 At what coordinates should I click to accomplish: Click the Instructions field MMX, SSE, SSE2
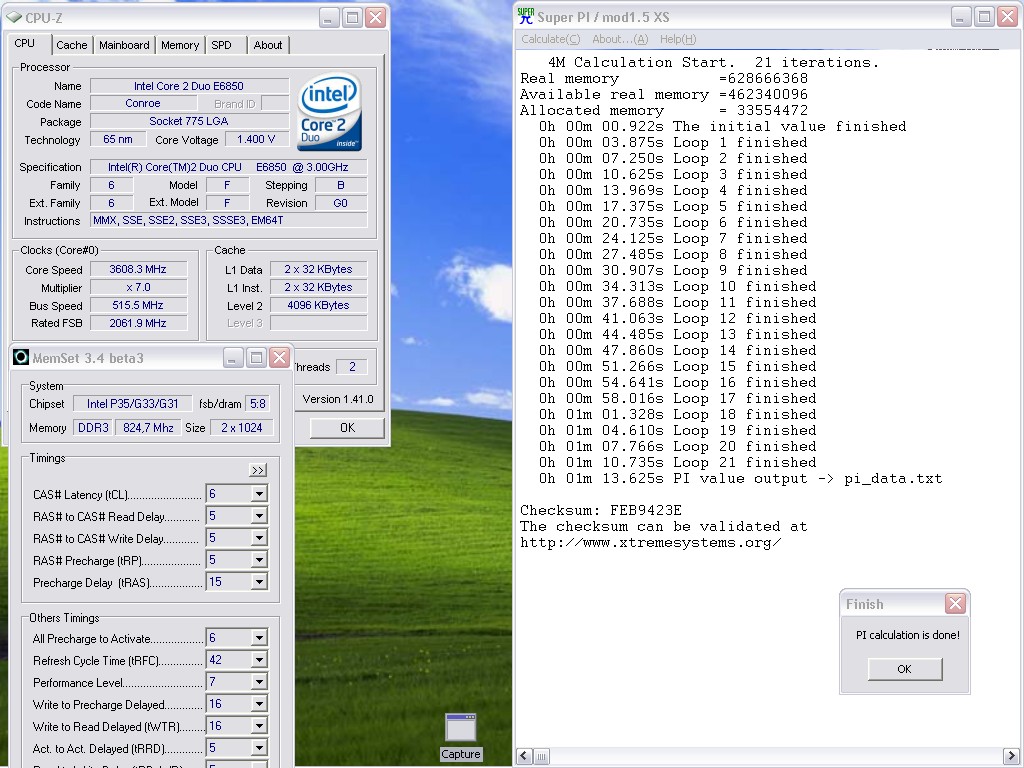pos(229,221)
